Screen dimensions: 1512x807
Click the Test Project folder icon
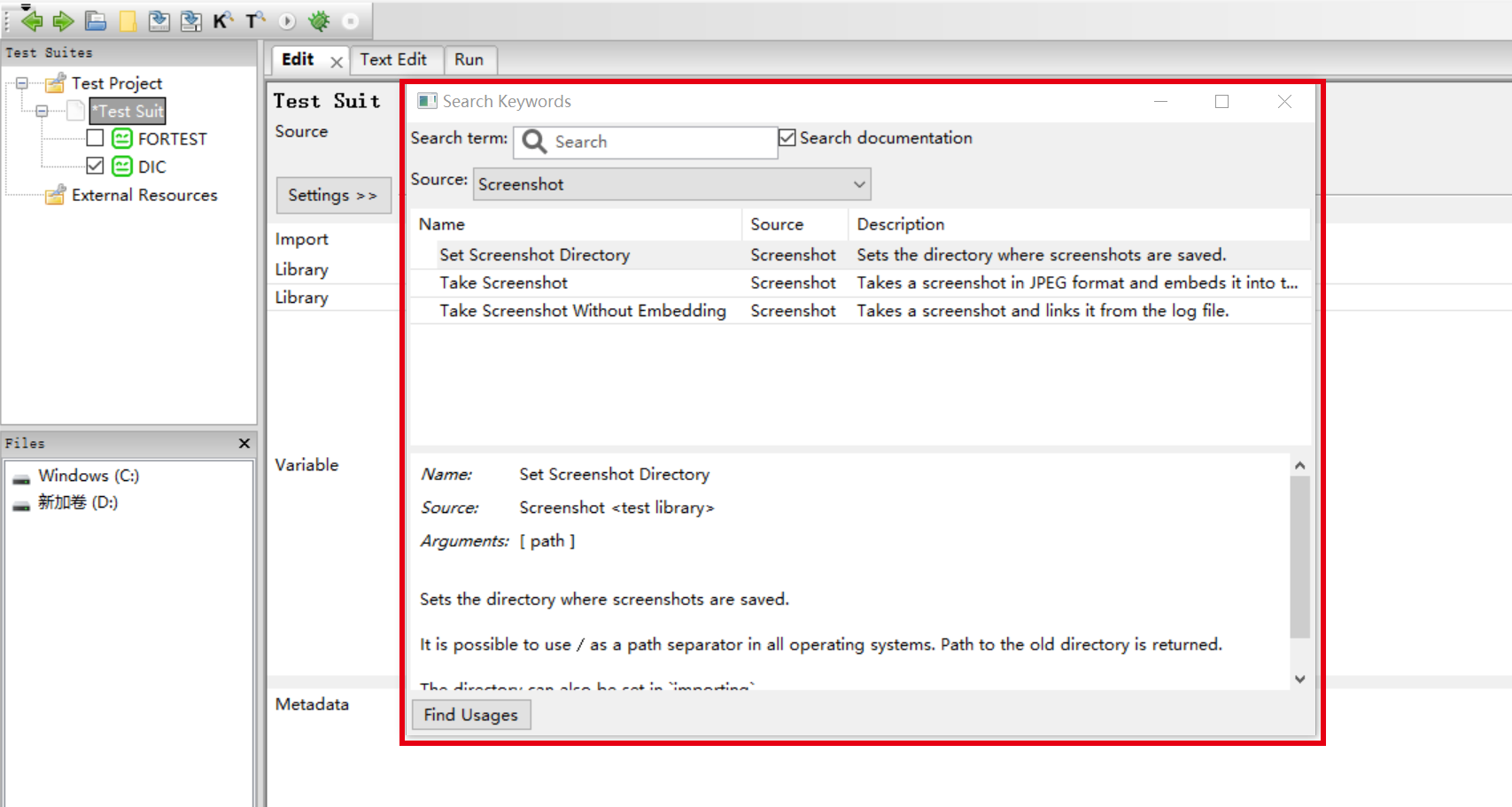pyautogui.click(x=56, y=83)
